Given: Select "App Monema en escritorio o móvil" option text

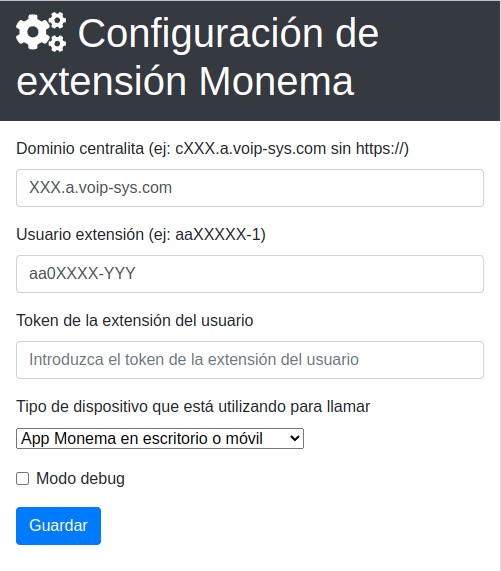Looking at the screenshot, I should [142, 438].
